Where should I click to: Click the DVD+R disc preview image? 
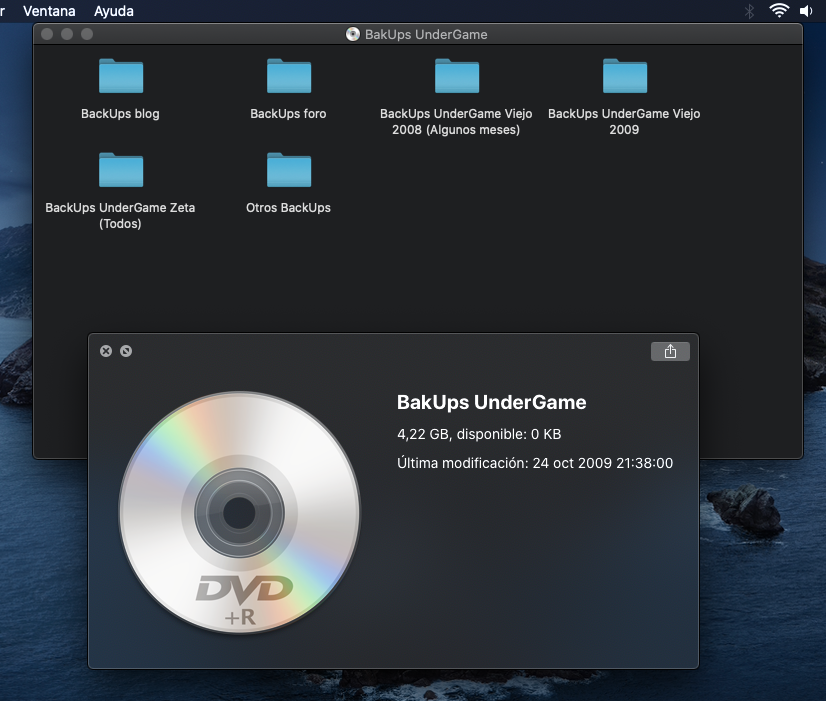click(x=240, y=512)
